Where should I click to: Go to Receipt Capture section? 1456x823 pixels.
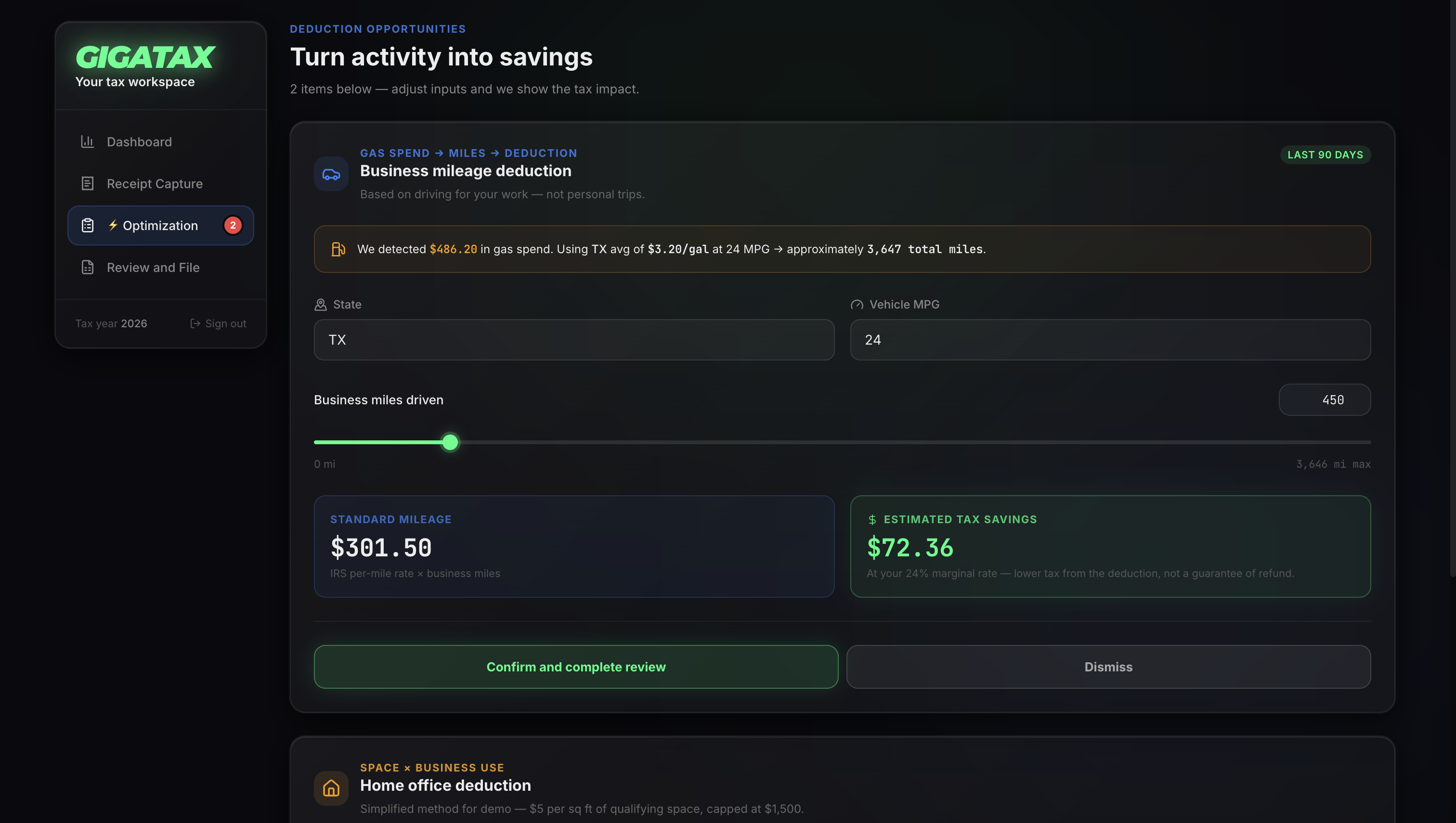tap(155, 183)
